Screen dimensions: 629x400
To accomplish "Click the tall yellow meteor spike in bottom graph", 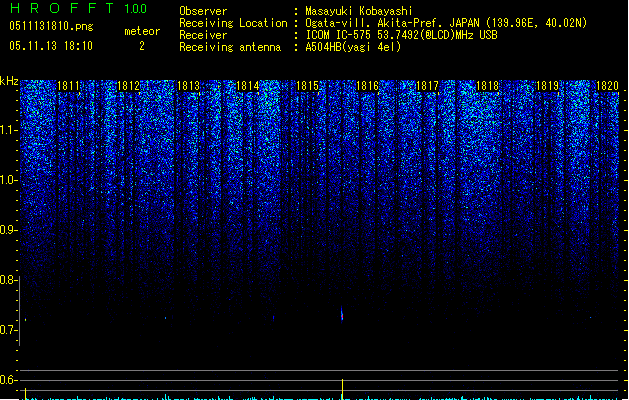I will pos(342,389).
